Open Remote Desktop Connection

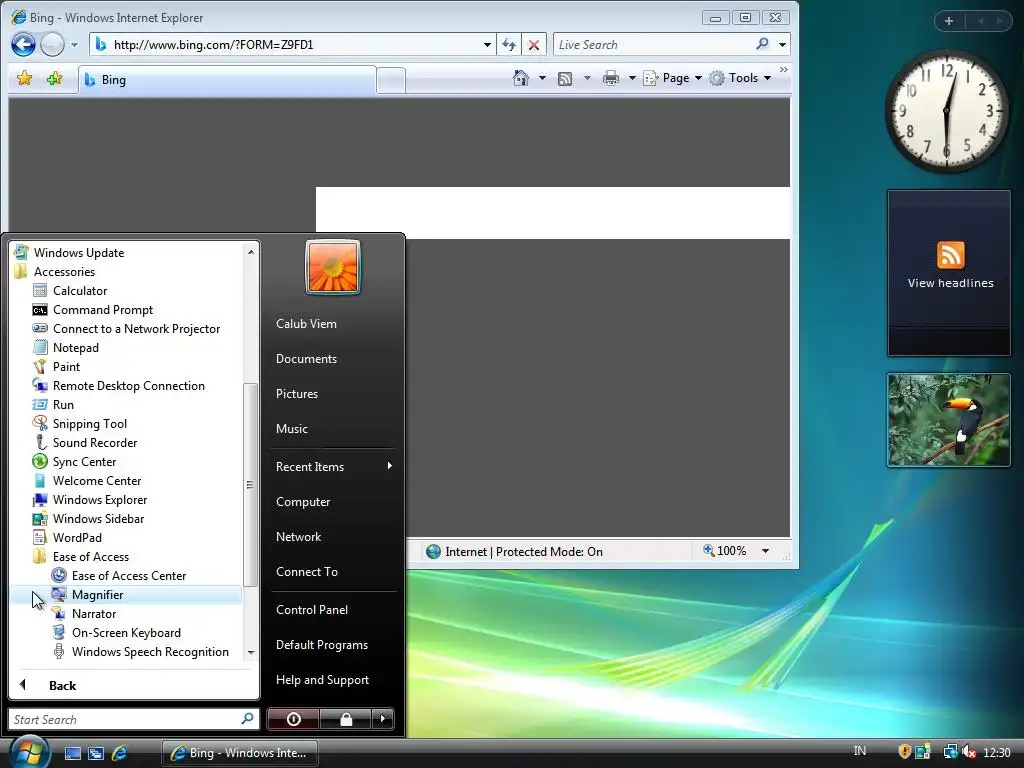coord(129,385)
